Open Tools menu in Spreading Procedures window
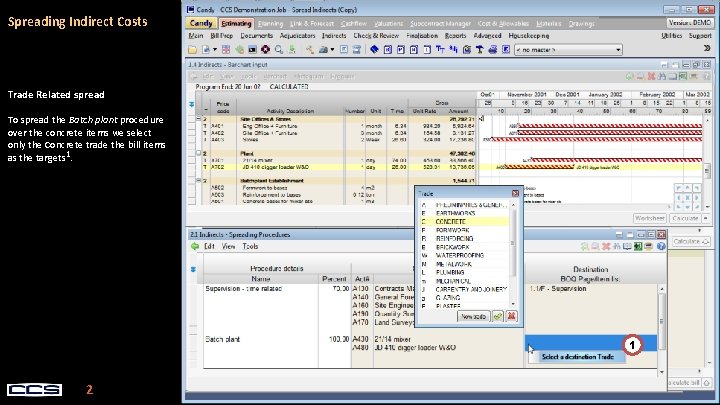This screenshot has height=405, width=720. point(250,247)
